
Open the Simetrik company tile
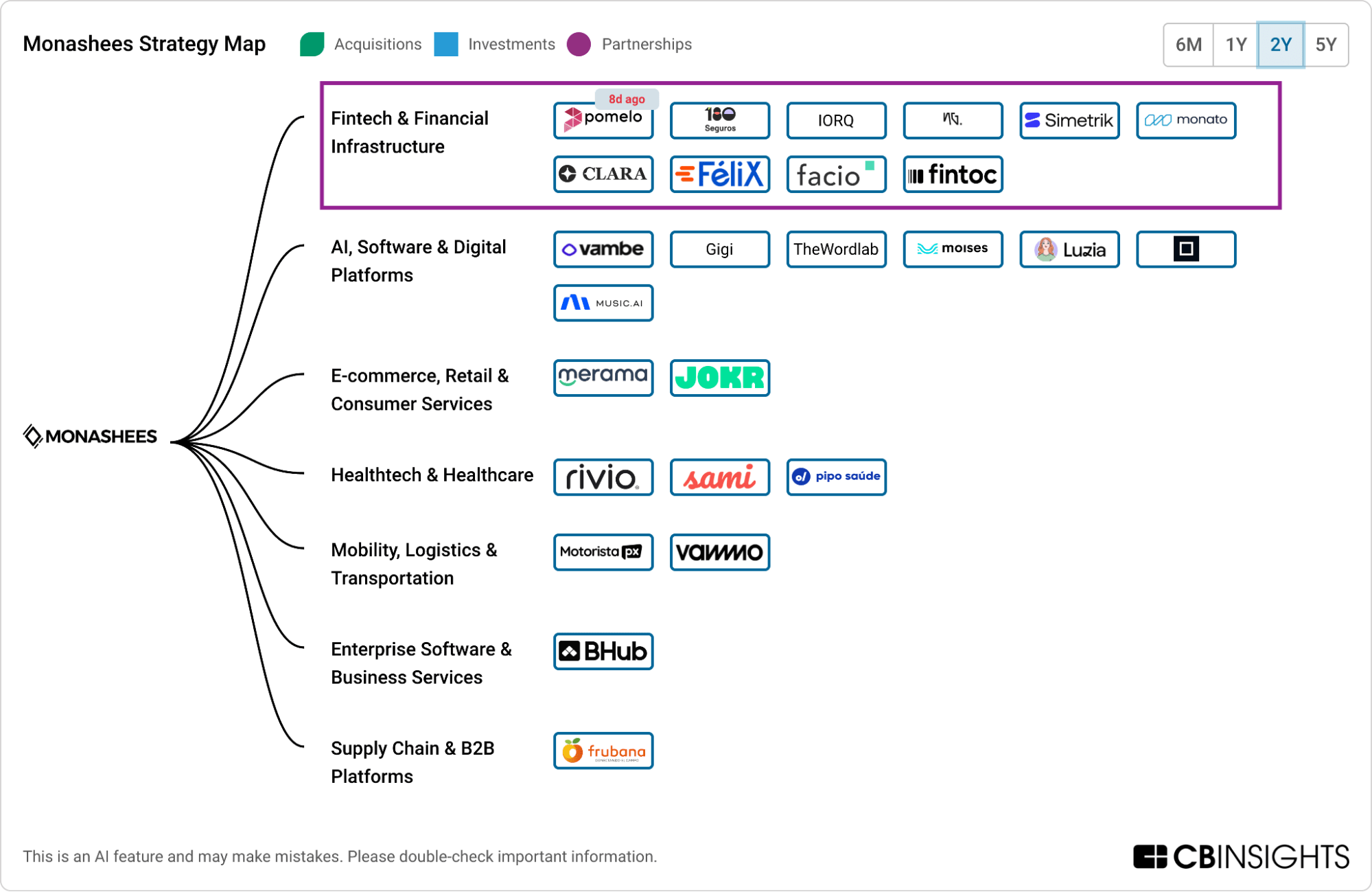click(1069, 120)
